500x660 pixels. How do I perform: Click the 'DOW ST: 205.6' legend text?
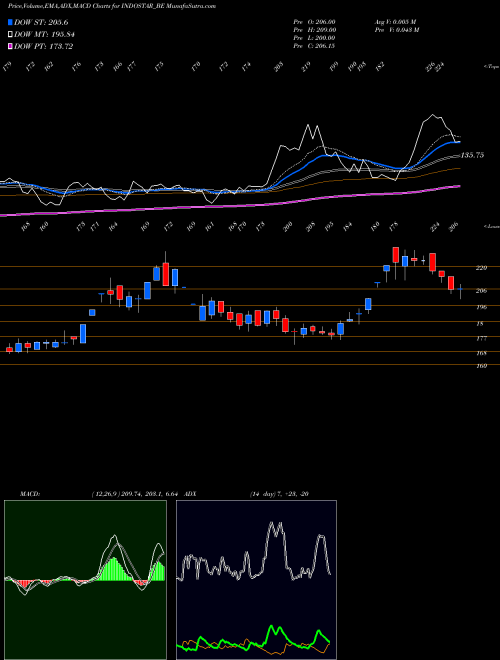coord(41,22)
